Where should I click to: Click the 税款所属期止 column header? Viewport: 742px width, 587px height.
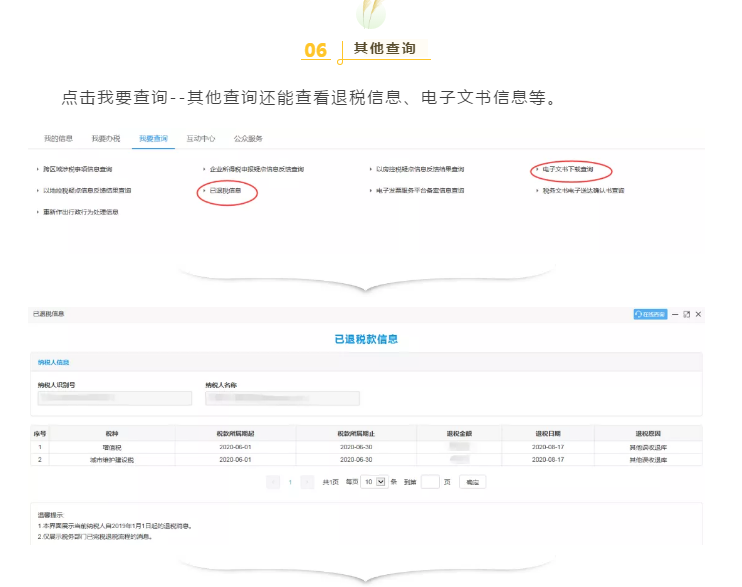(x=356, y=433)
